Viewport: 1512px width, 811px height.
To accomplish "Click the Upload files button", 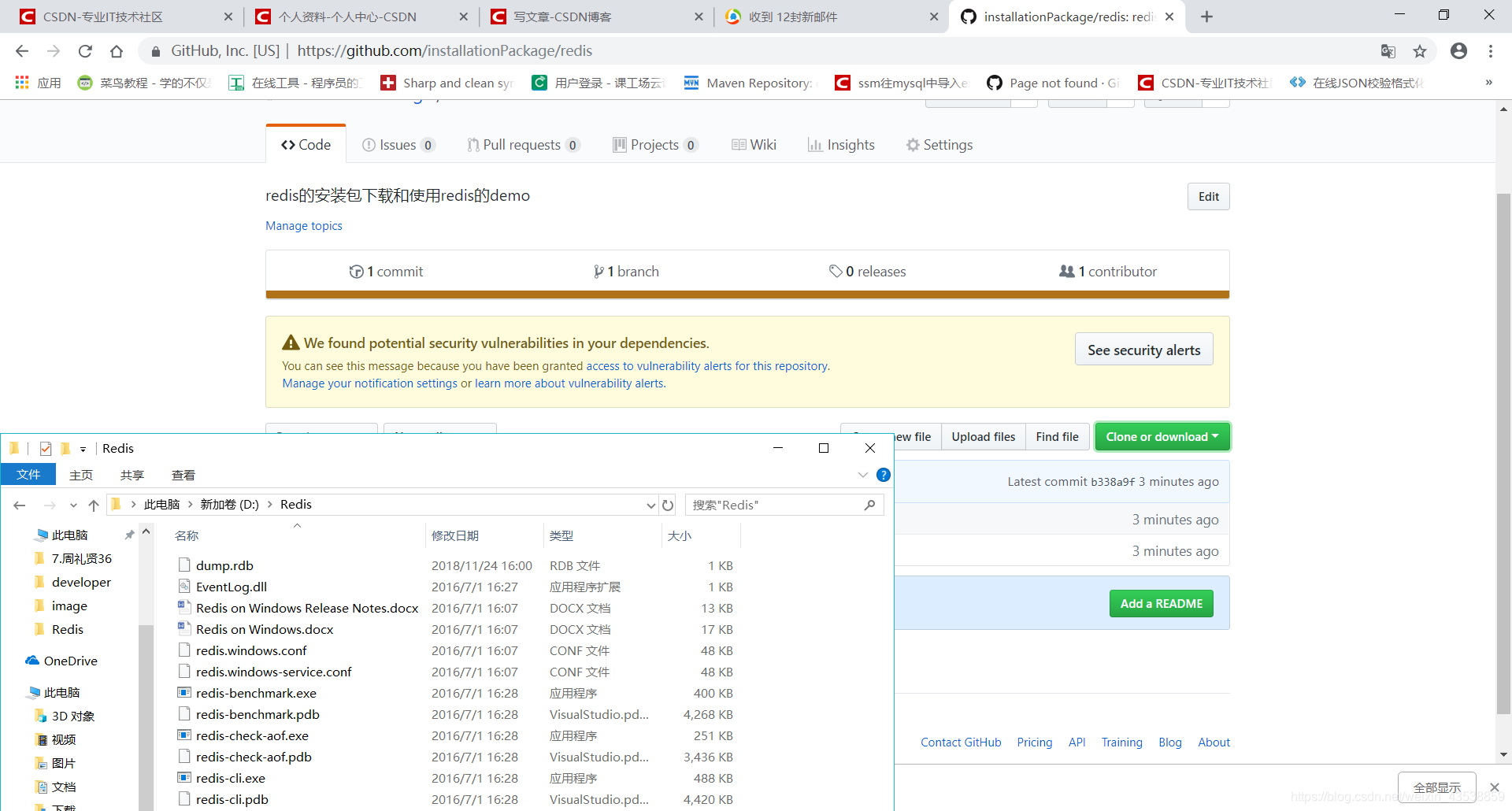I will click(x=983, y=437).
